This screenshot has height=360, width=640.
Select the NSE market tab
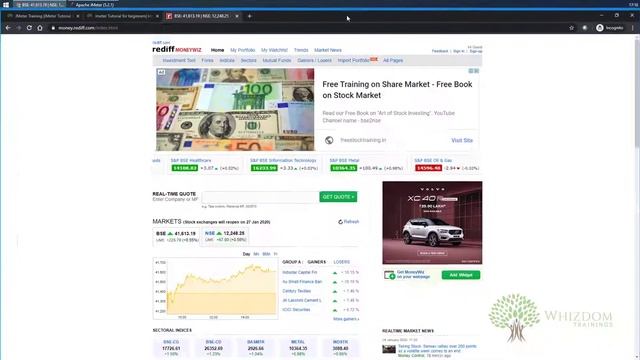[225, 236]
